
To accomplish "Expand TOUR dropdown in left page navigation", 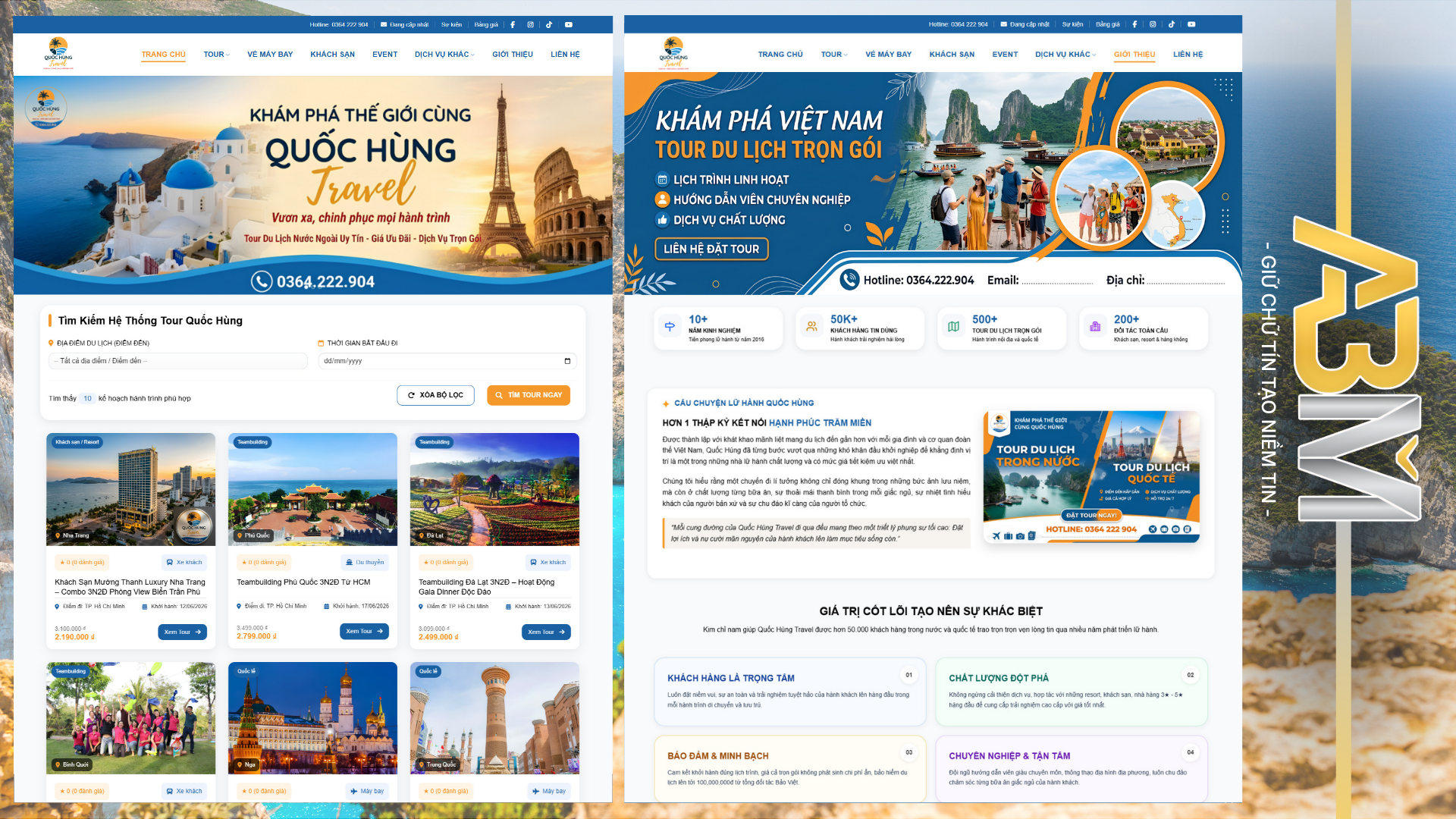I will tap(216, 55).
